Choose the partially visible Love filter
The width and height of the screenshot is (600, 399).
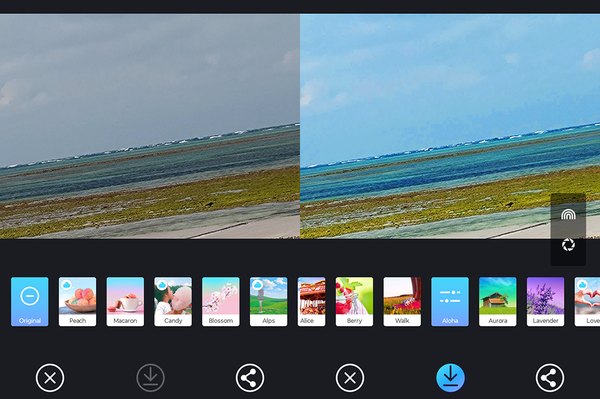click(587, 301)
